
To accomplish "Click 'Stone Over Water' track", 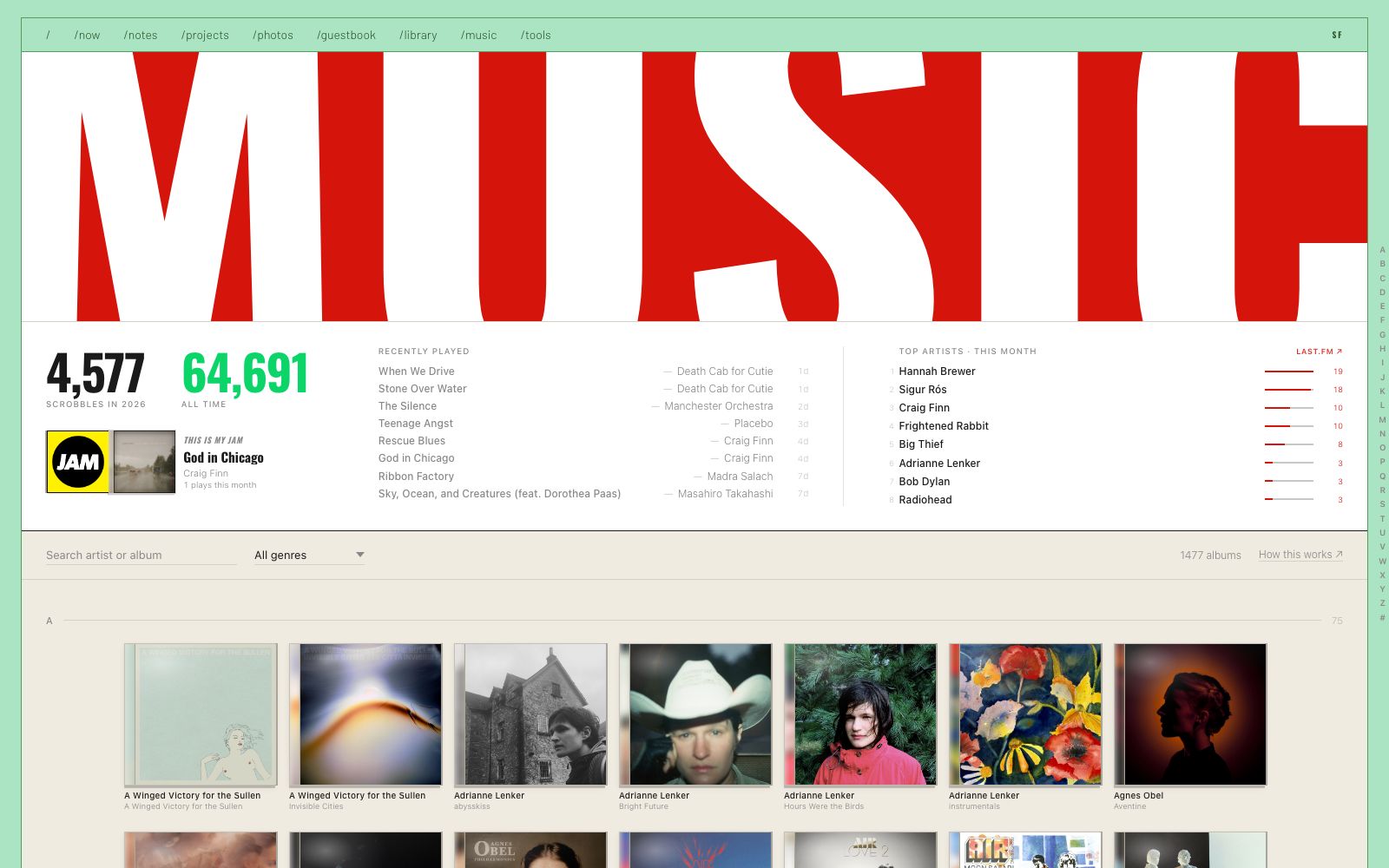I will [423, 389].
